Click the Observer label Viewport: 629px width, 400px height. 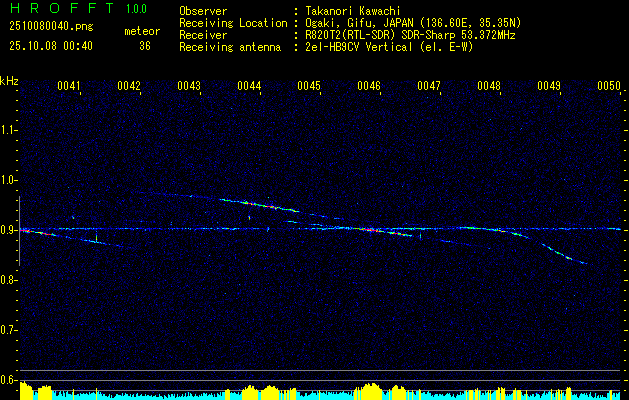[x=203, y=11]
